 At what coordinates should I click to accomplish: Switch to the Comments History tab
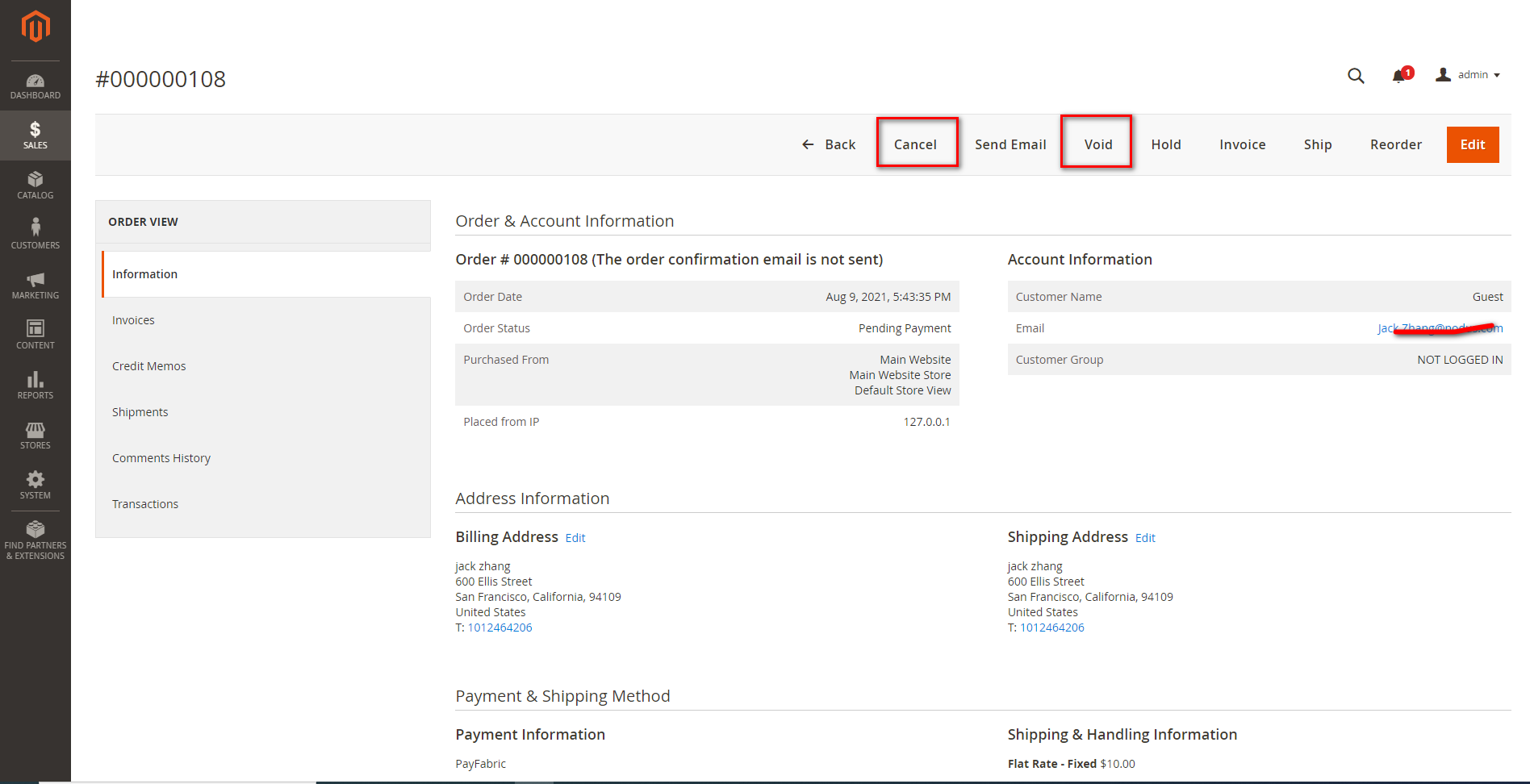click(x=161, y=458)
